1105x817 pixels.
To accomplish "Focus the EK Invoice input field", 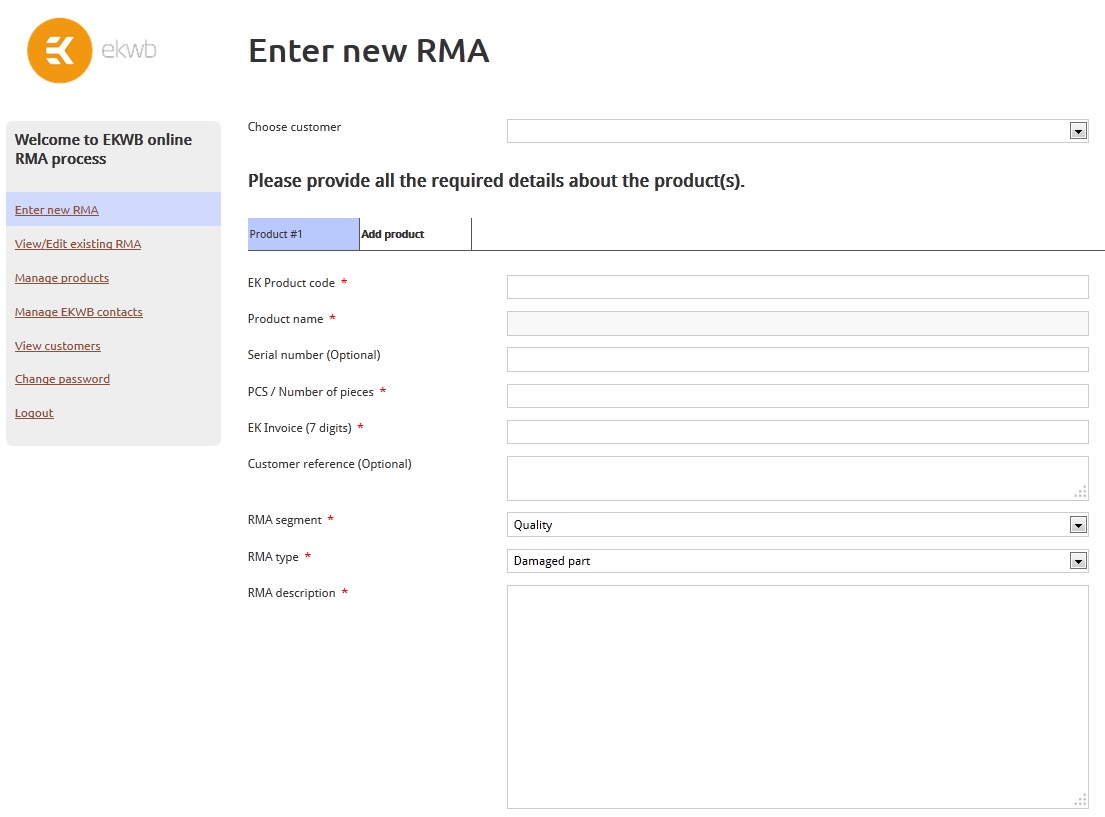I will tap(797, 432).
